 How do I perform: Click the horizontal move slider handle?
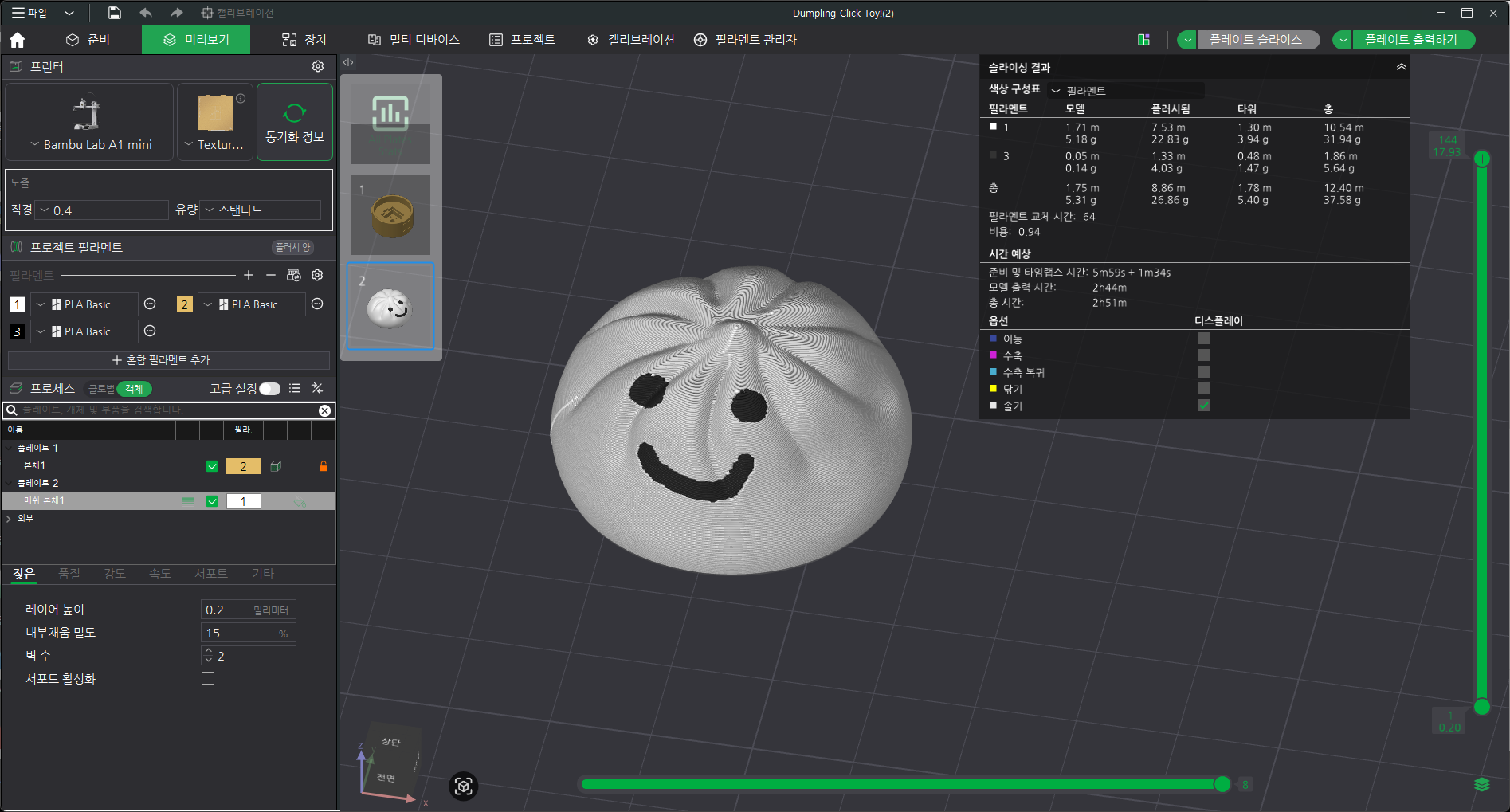(1222, 784)
